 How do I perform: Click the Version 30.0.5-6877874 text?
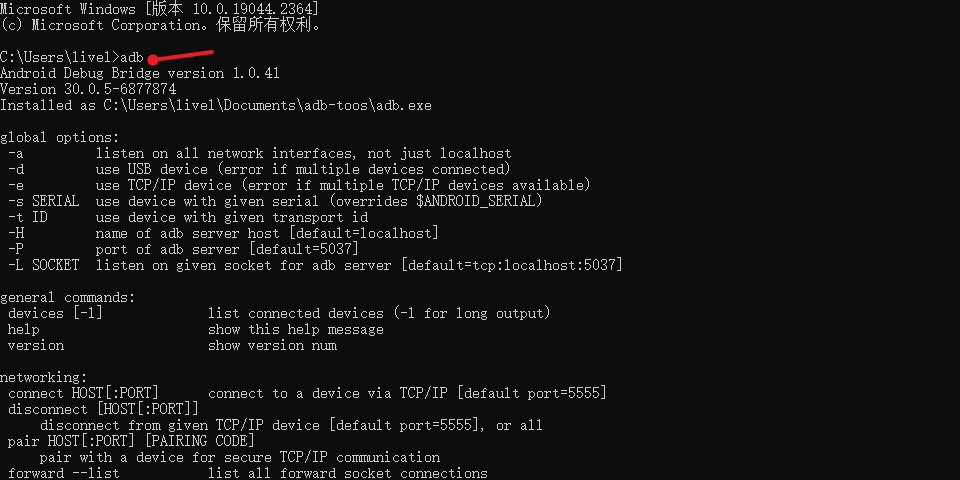88,89
